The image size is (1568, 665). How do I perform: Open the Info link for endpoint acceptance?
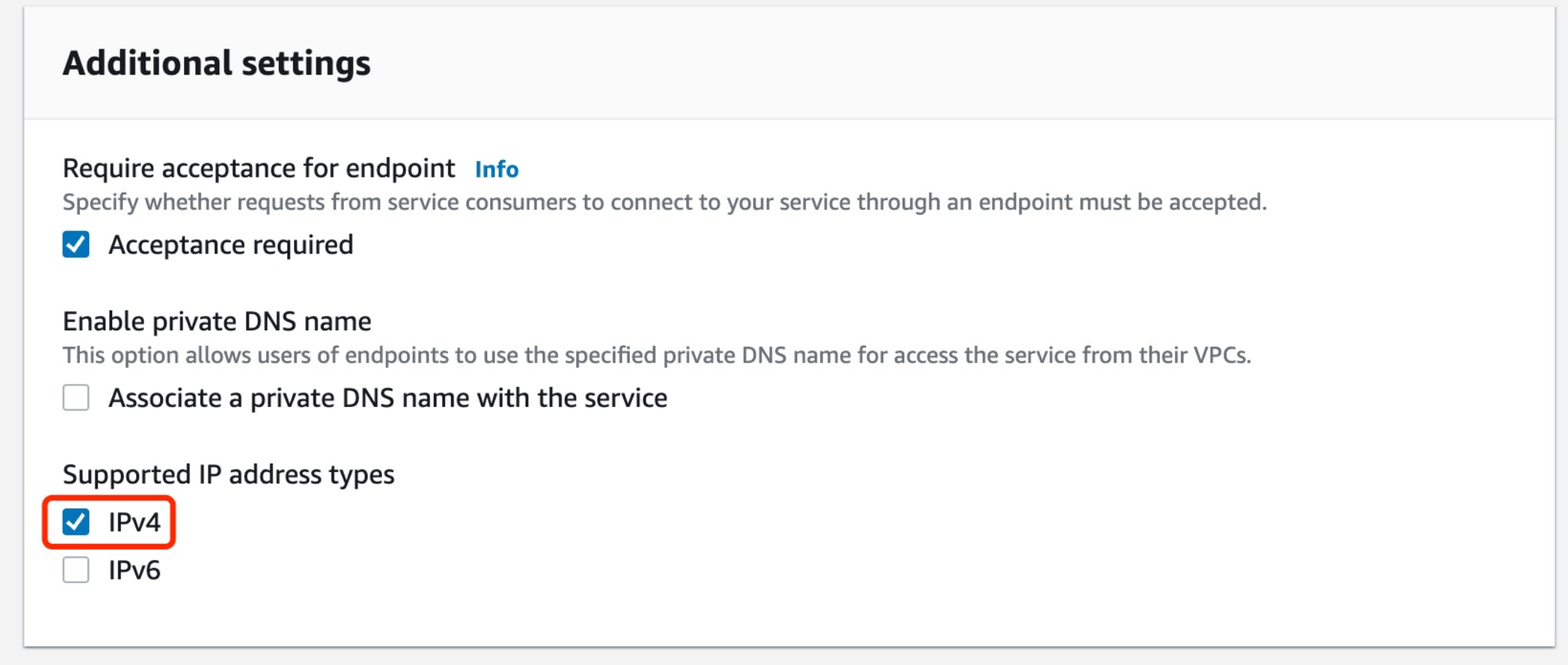coord(497,170)
